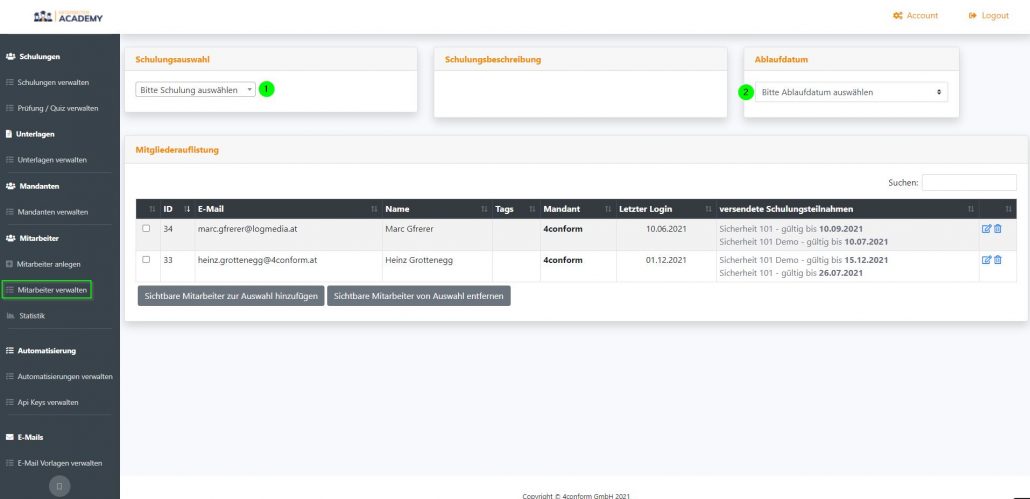Select checkbox for marc.gfrerer@logmedia.at row
Screen dimensions: 1030x499
click(x=147, y=229)
